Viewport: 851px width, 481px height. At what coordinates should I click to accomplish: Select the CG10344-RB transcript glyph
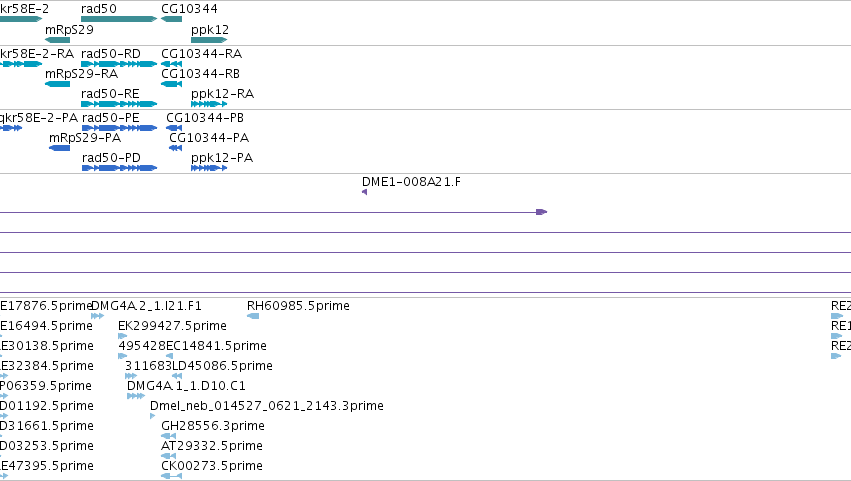(x=172, y=84)
